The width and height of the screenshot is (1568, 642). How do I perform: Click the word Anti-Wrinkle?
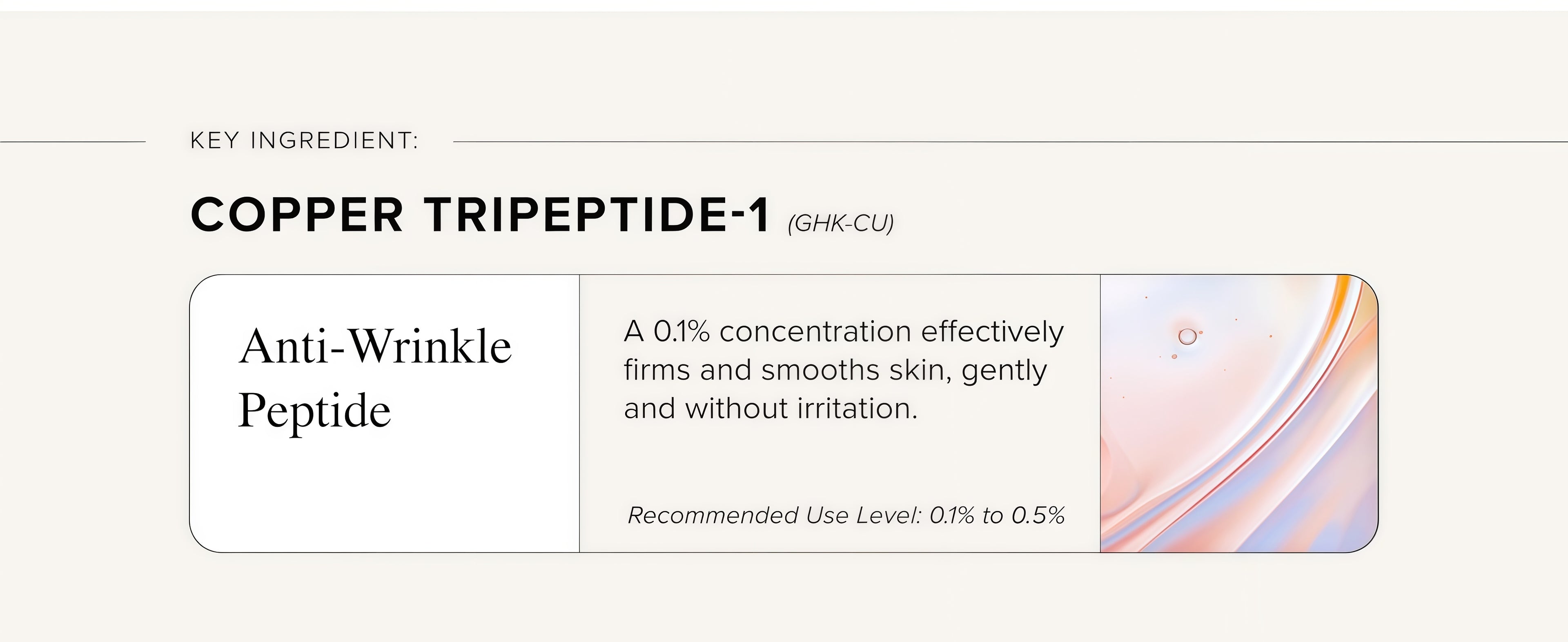point(375,347)
